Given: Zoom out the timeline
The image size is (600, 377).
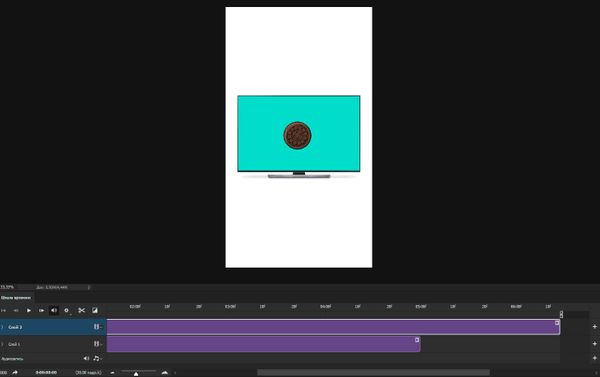Looking at the screenshot, I should point(112,372).
